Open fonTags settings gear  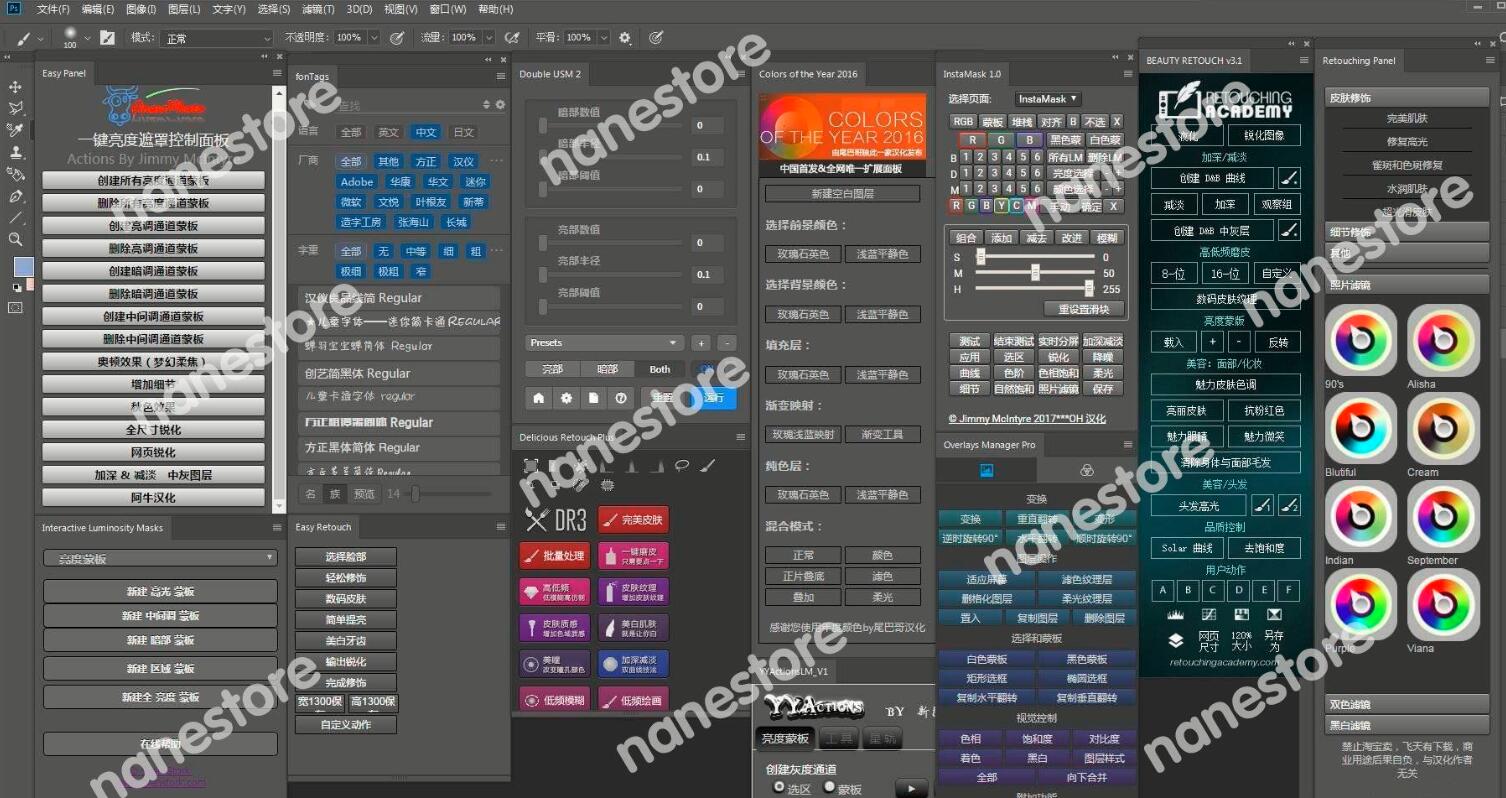point(501,105)
